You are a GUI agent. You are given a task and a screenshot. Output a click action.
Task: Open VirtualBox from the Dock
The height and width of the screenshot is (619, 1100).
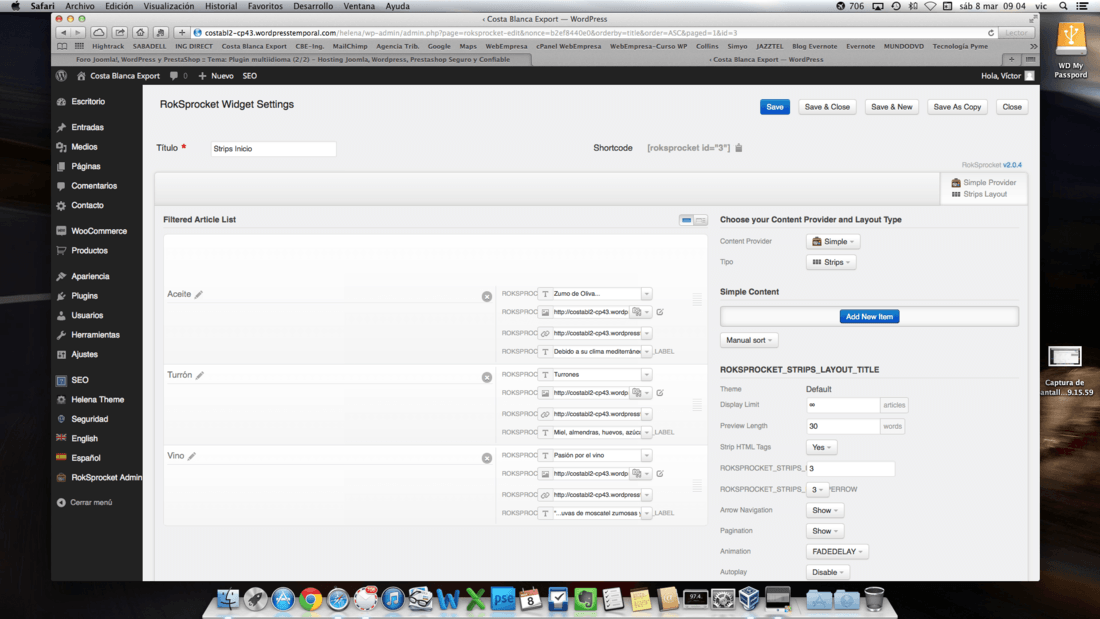tap(749, 599)
